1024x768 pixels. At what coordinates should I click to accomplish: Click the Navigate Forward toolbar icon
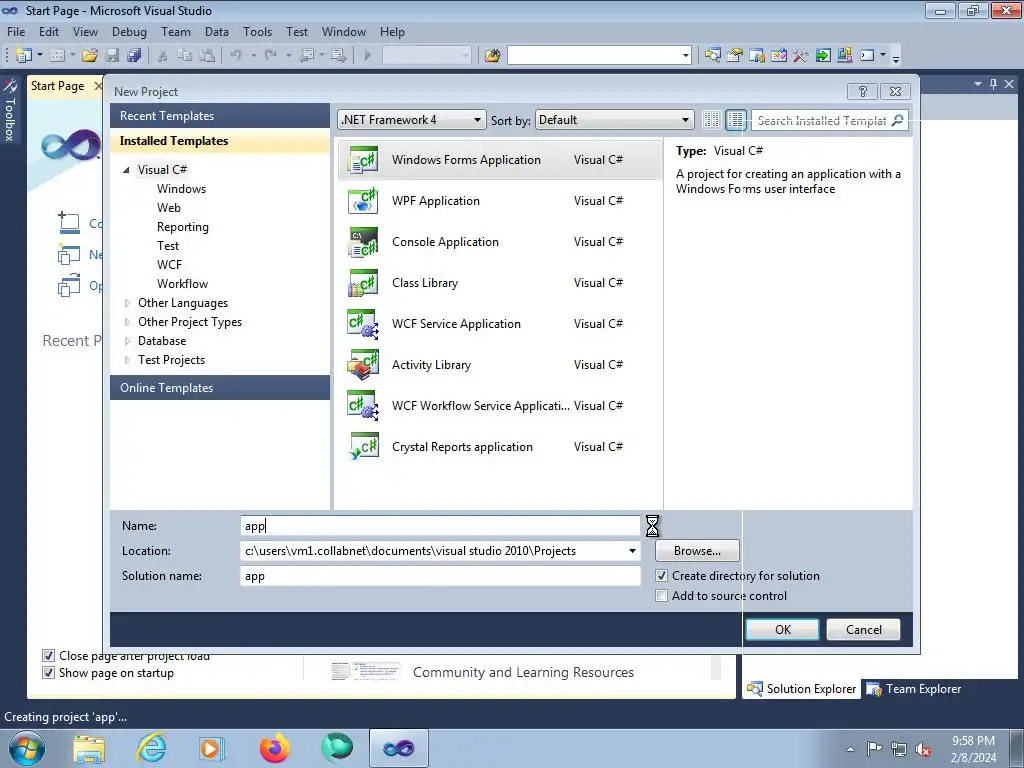coord(338,56)
